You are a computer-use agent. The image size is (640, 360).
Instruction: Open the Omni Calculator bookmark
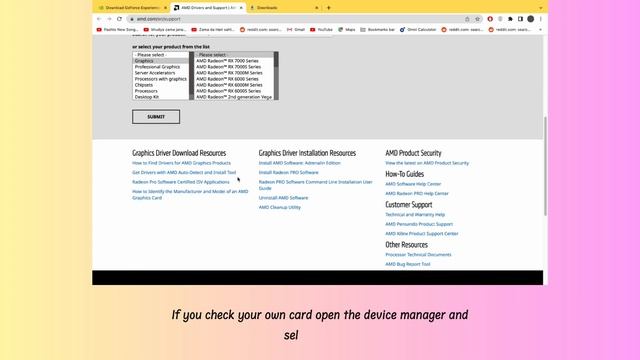tap(418, 29)
